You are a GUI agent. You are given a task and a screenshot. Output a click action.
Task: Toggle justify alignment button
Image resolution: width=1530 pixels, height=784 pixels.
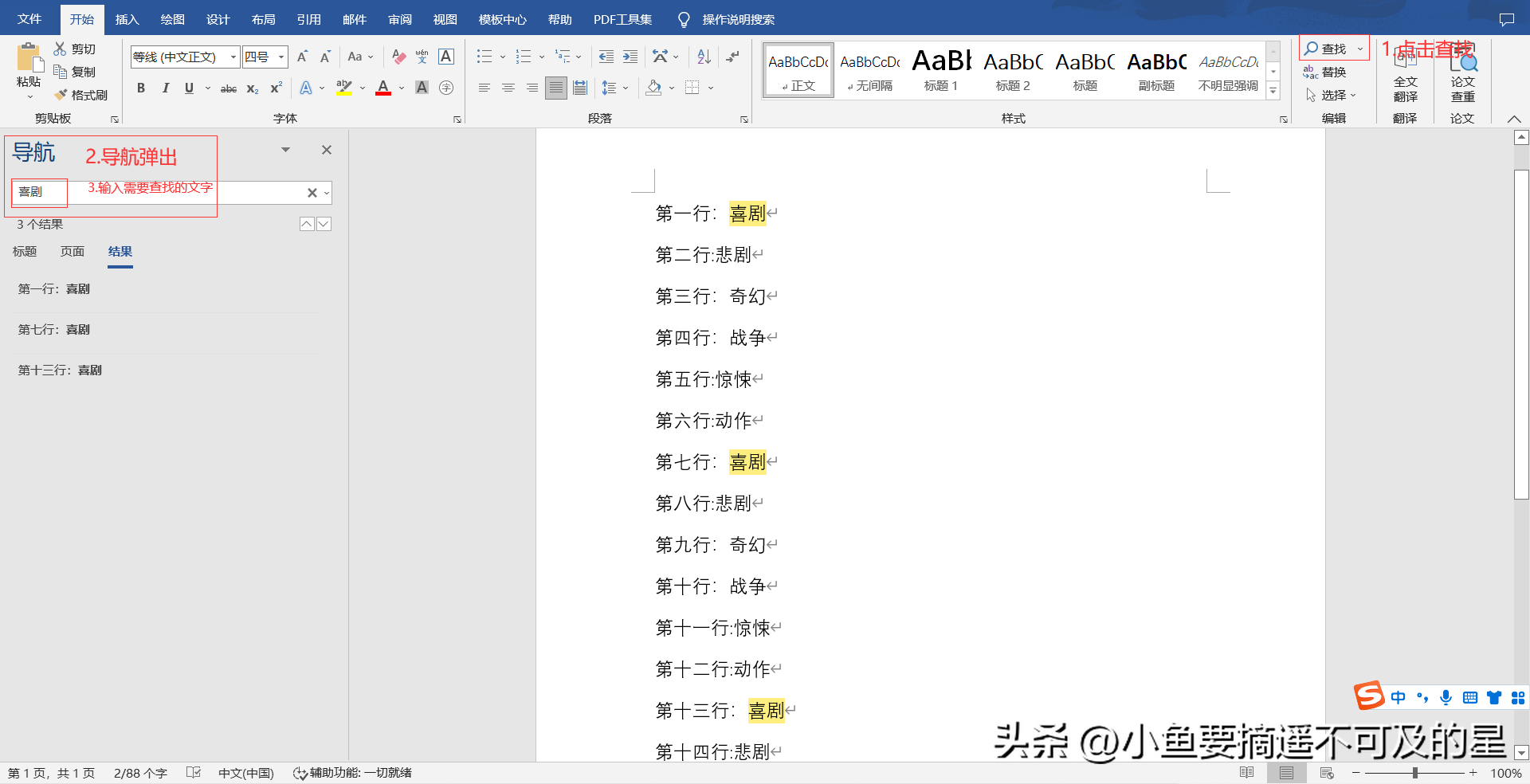coord(556,88)
